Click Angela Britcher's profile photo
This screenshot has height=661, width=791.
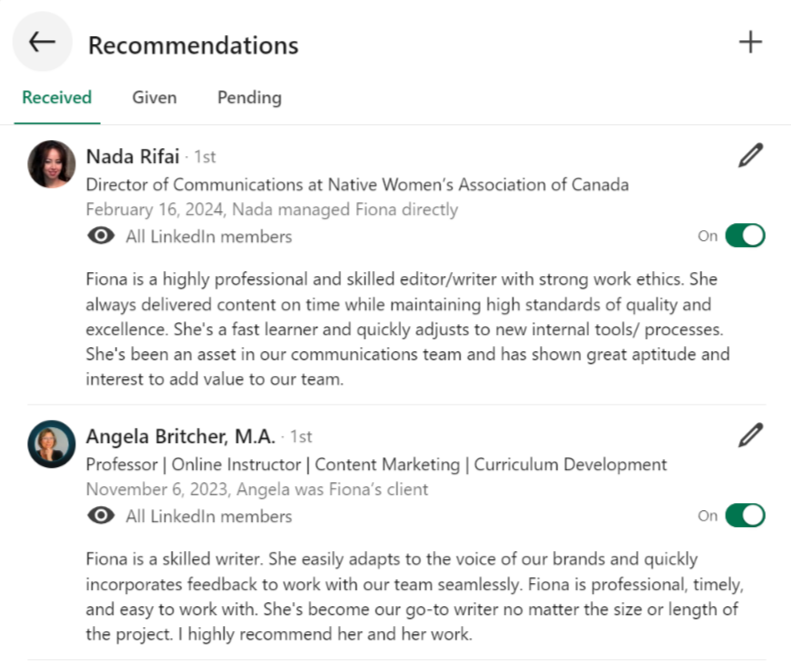click(51, 444)
